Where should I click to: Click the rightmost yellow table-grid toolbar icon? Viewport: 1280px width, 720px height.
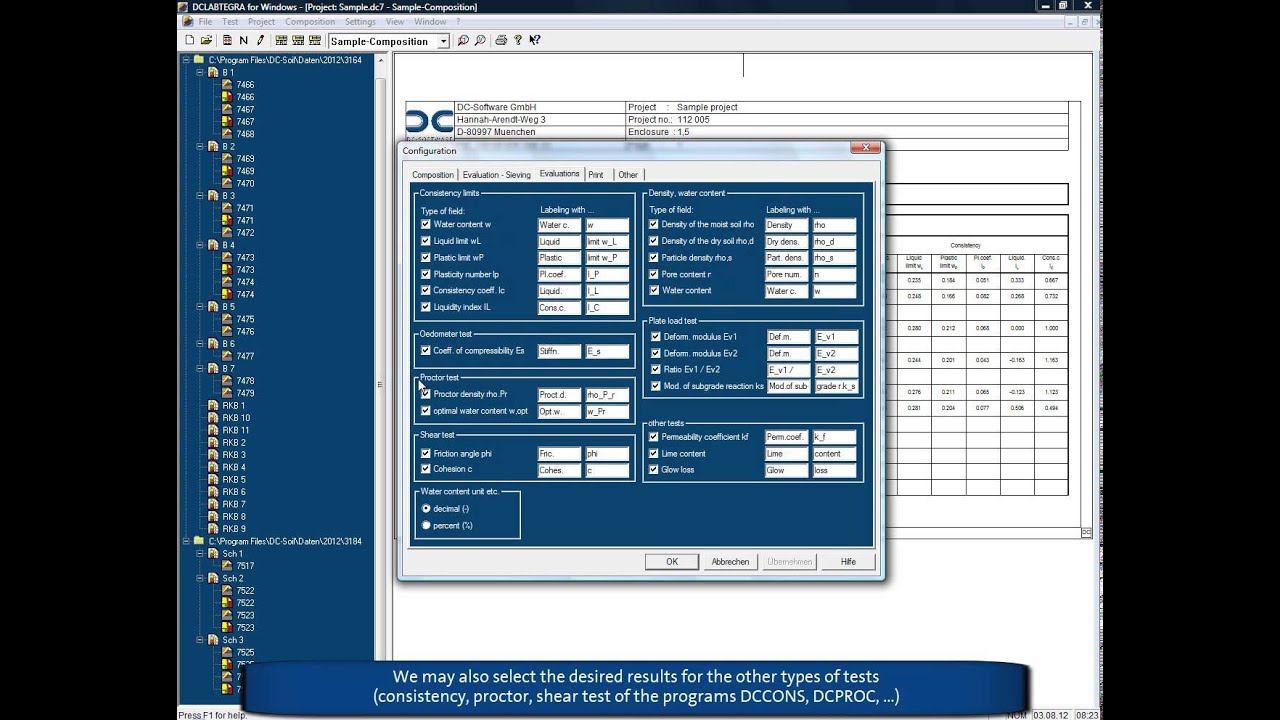coord(315,41)
